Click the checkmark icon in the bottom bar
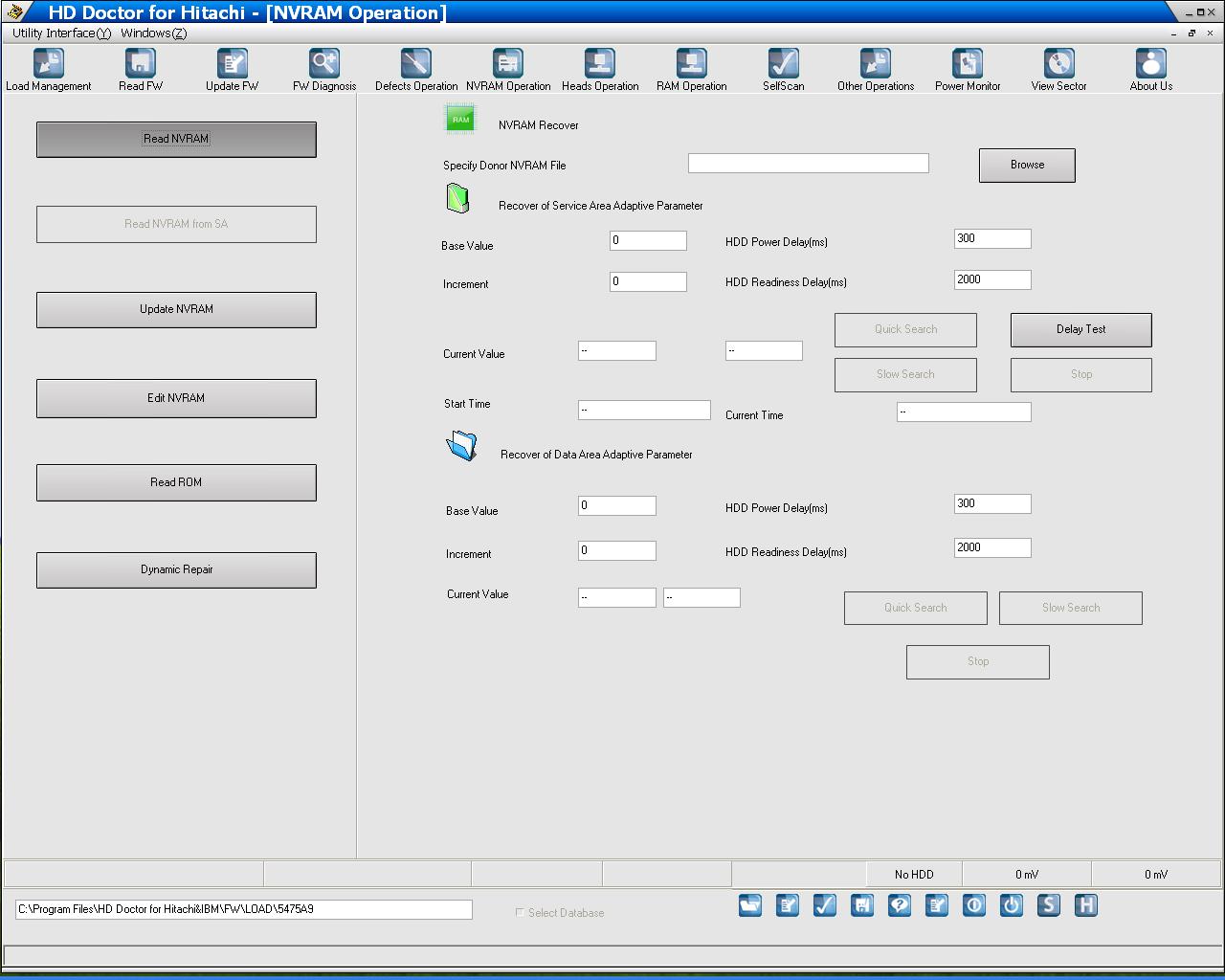This screenshot has height=980, width=1225. 825,905
